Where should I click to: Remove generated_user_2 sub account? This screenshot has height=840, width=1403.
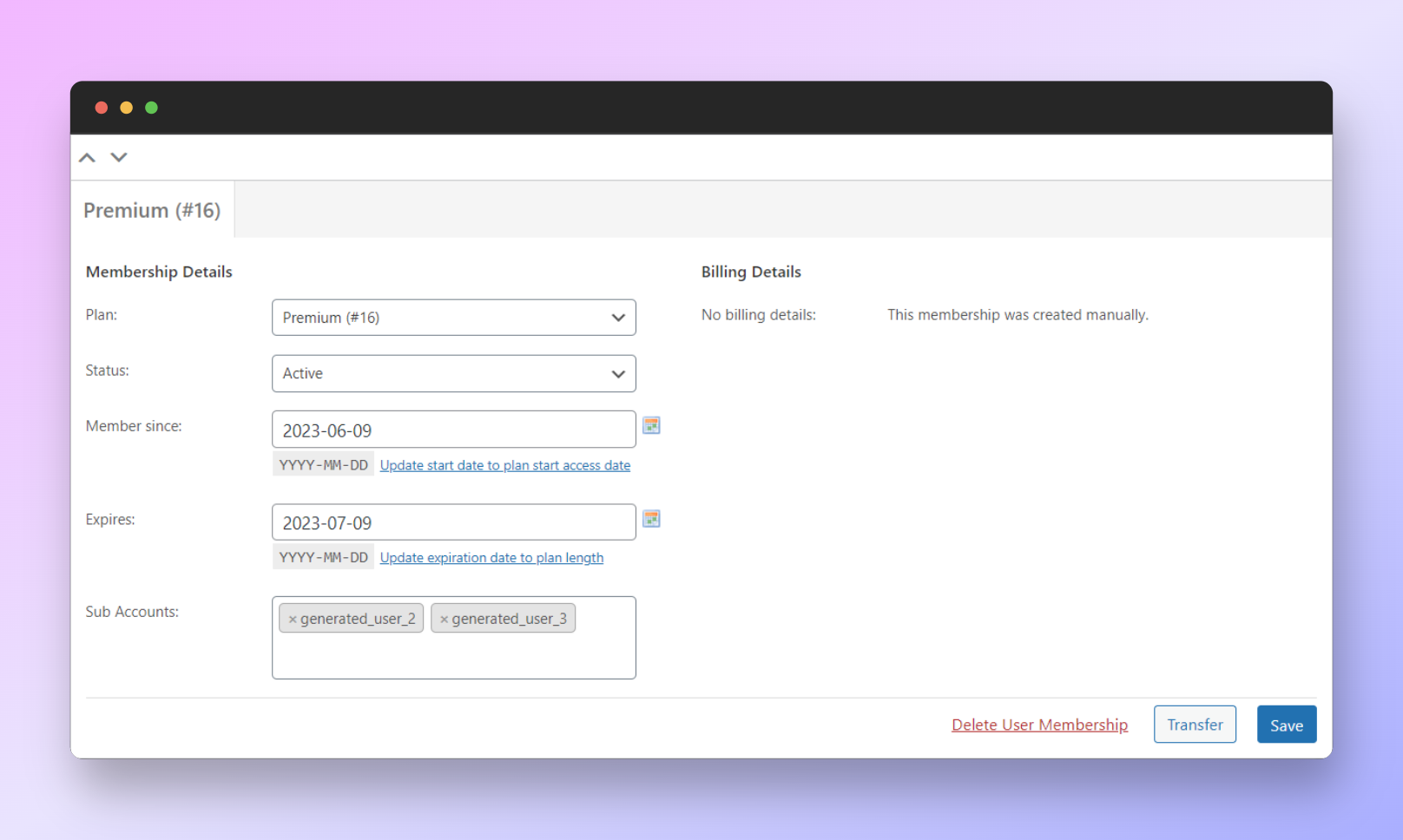tap(293, 620)
